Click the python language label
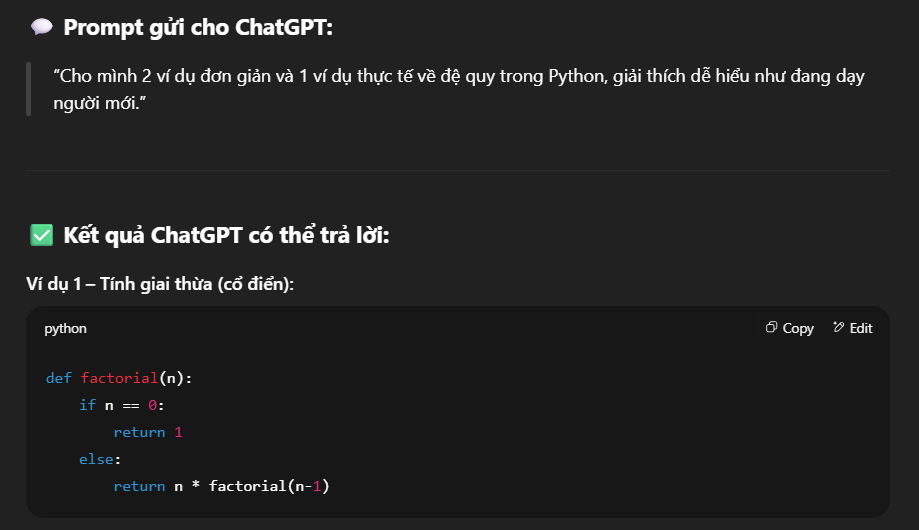The image size is (919, 530). [66, 329]
